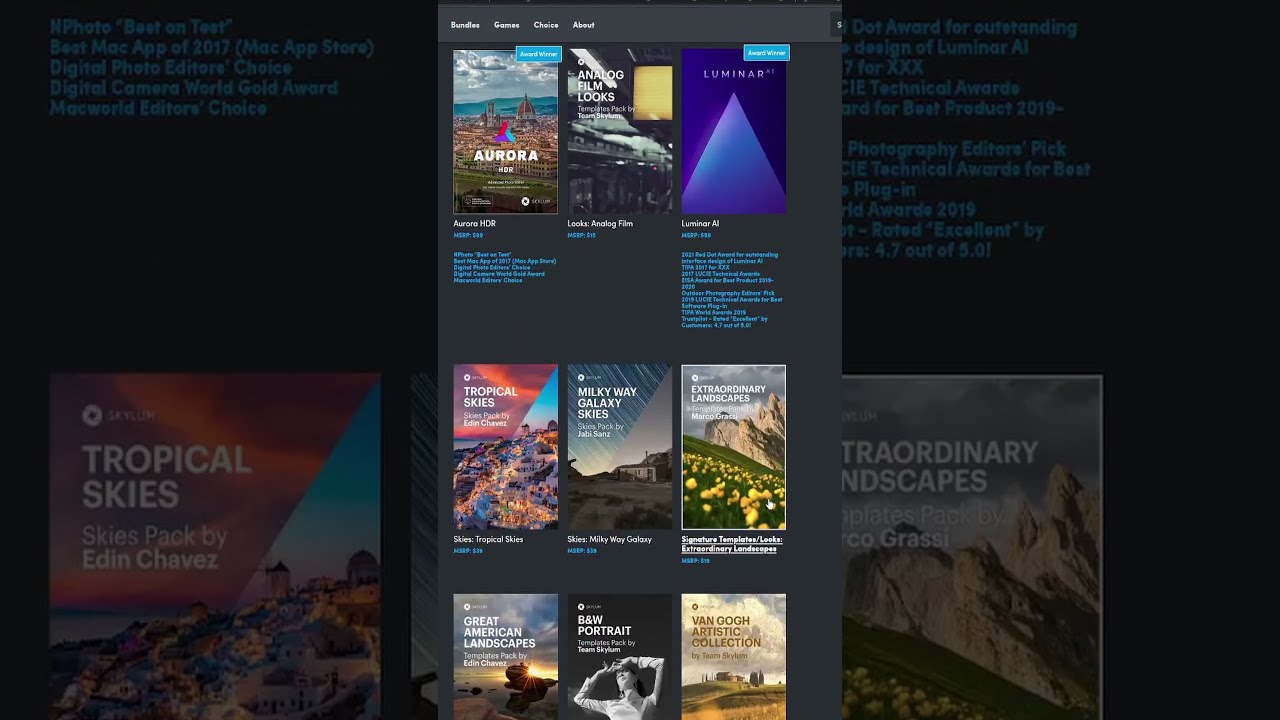Open the 'Looks: Analog Film' title link

600,224
